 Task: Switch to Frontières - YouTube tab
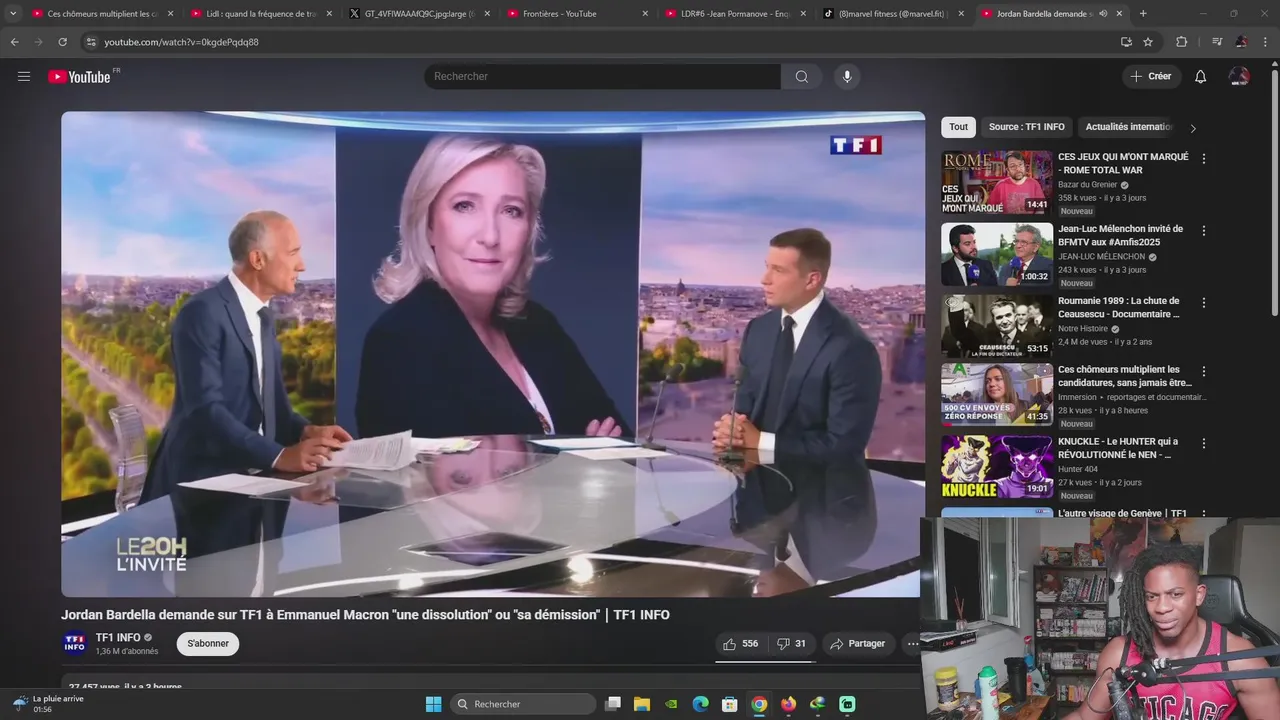pos(575,14)
